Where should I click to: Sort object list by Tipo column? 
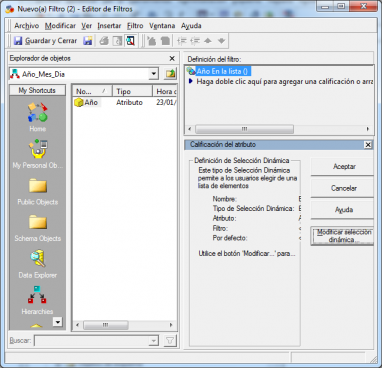pyautogui.click(x=132, y=91)
